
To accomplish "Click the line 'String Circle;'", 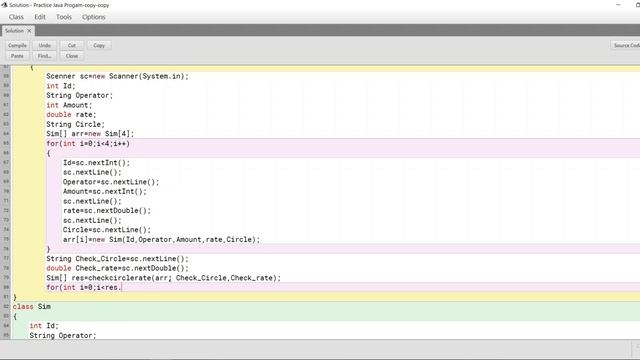I will tap(76, 124).
